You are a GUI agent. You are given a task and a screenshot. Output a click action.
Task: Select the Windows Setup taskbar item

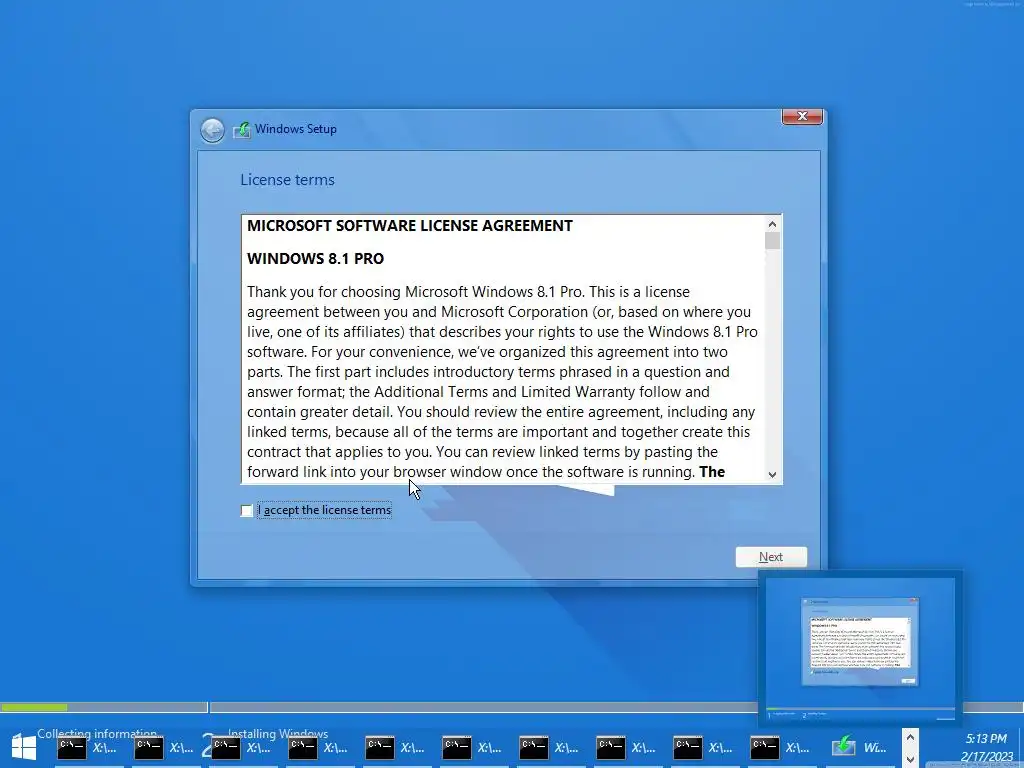click(x=859, y=748)
